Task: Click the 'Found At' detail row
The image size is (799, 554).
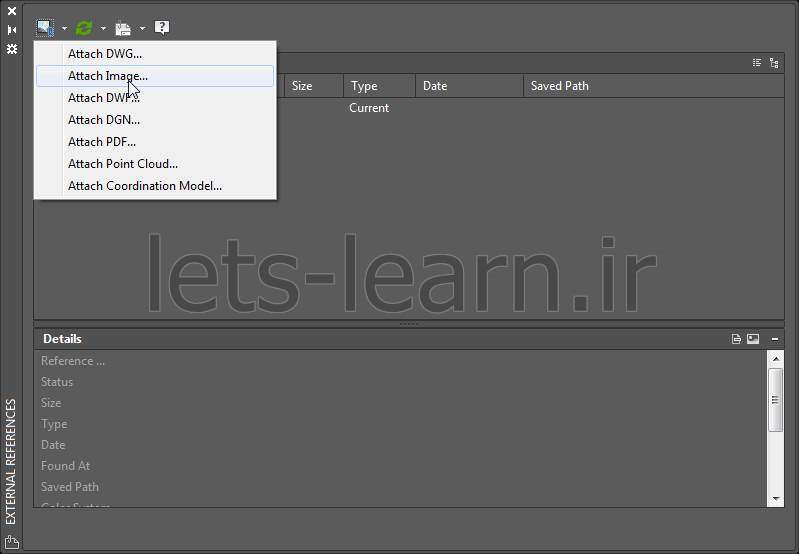Action: coord(401,465)
